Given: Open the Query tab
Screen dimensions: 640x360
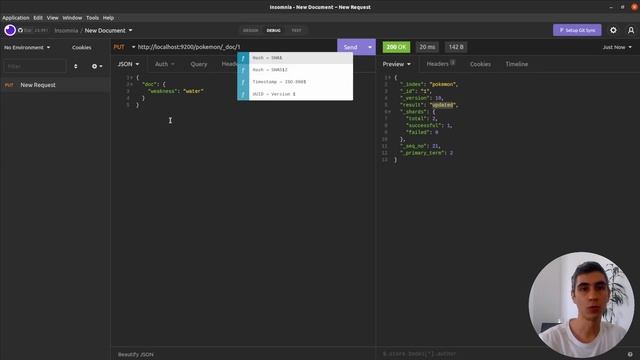Looking at the screenshot, I should (199, 64).
